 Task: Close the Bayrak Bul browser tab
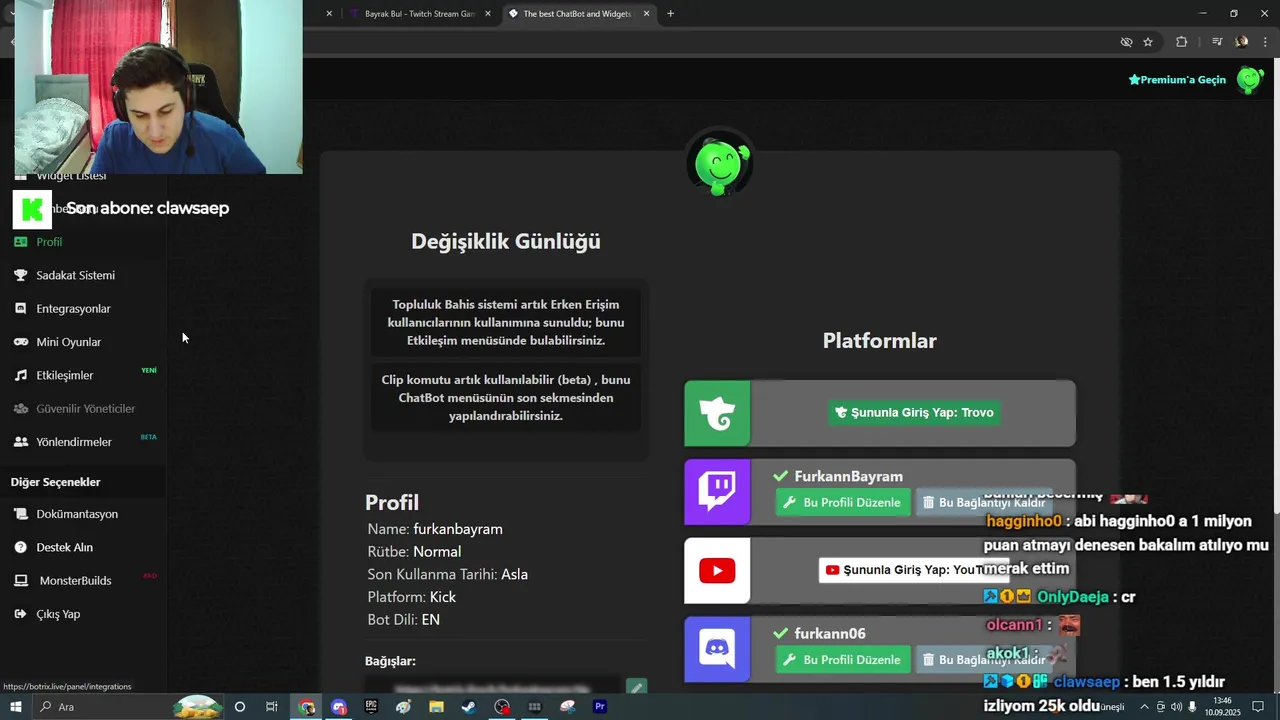[x=488, y=14]
